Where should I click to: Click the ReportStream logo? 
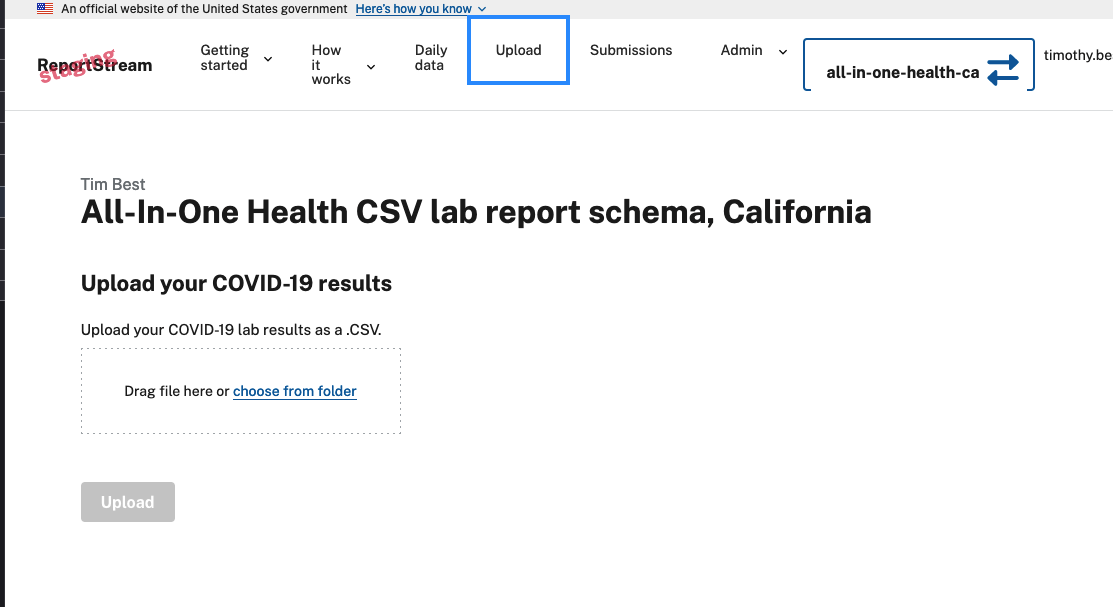[94, 65]
